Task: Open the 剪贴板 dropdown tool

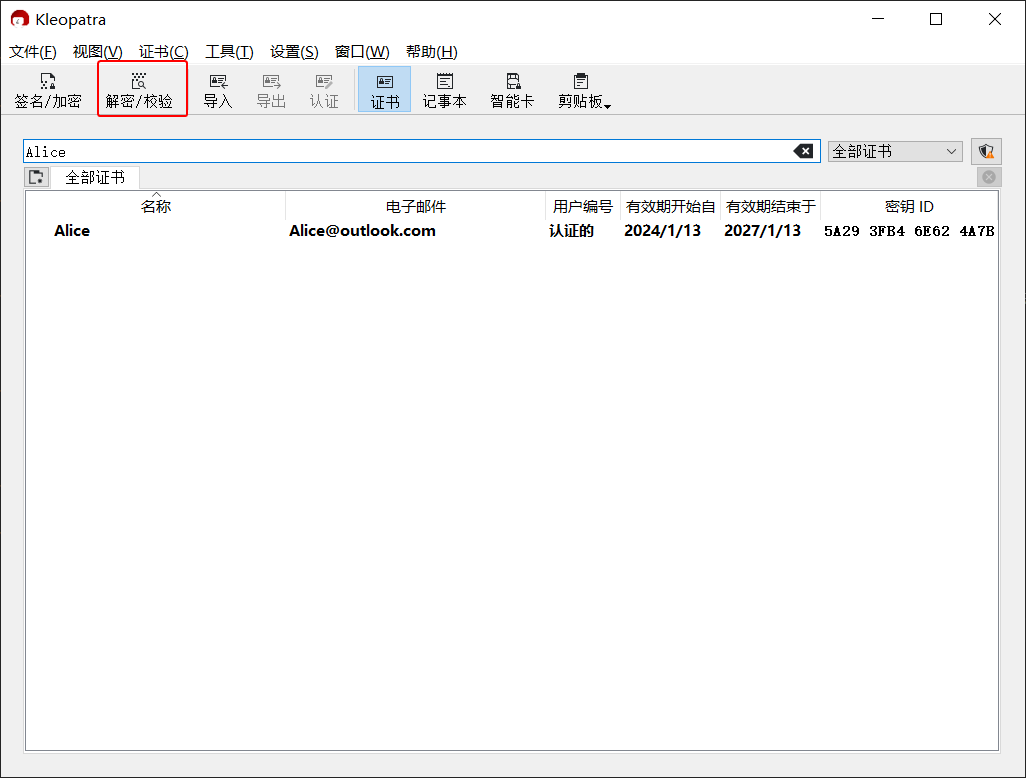Action: point(584,90)
